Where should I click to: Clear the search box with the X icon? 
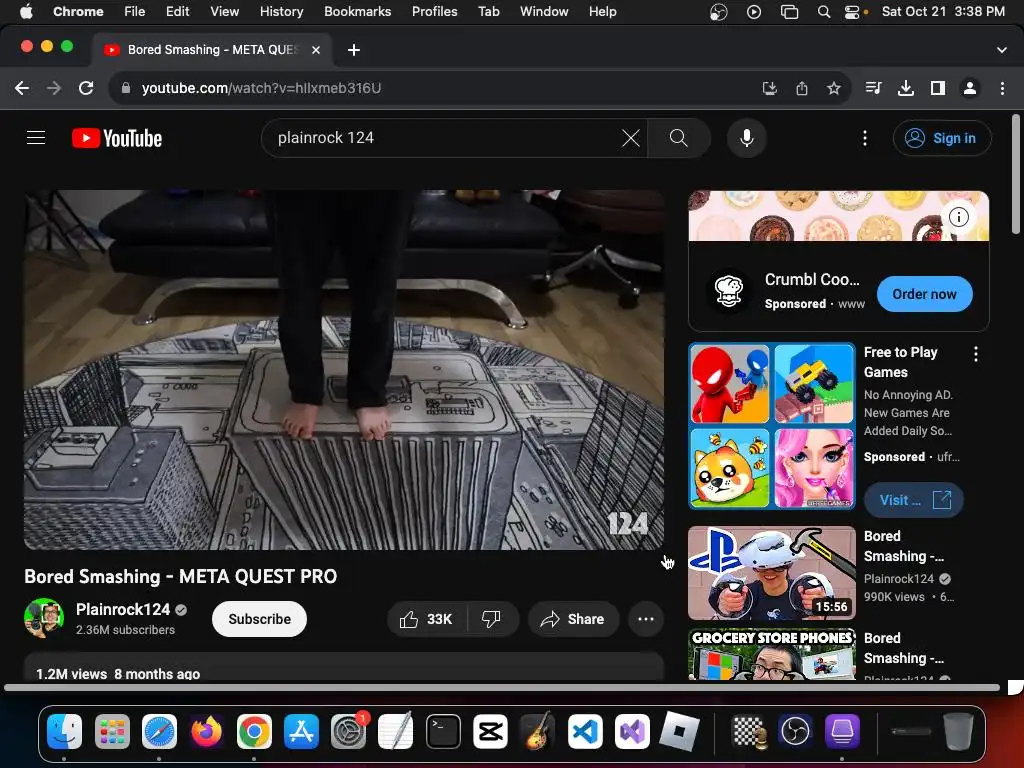pos(630,138)
